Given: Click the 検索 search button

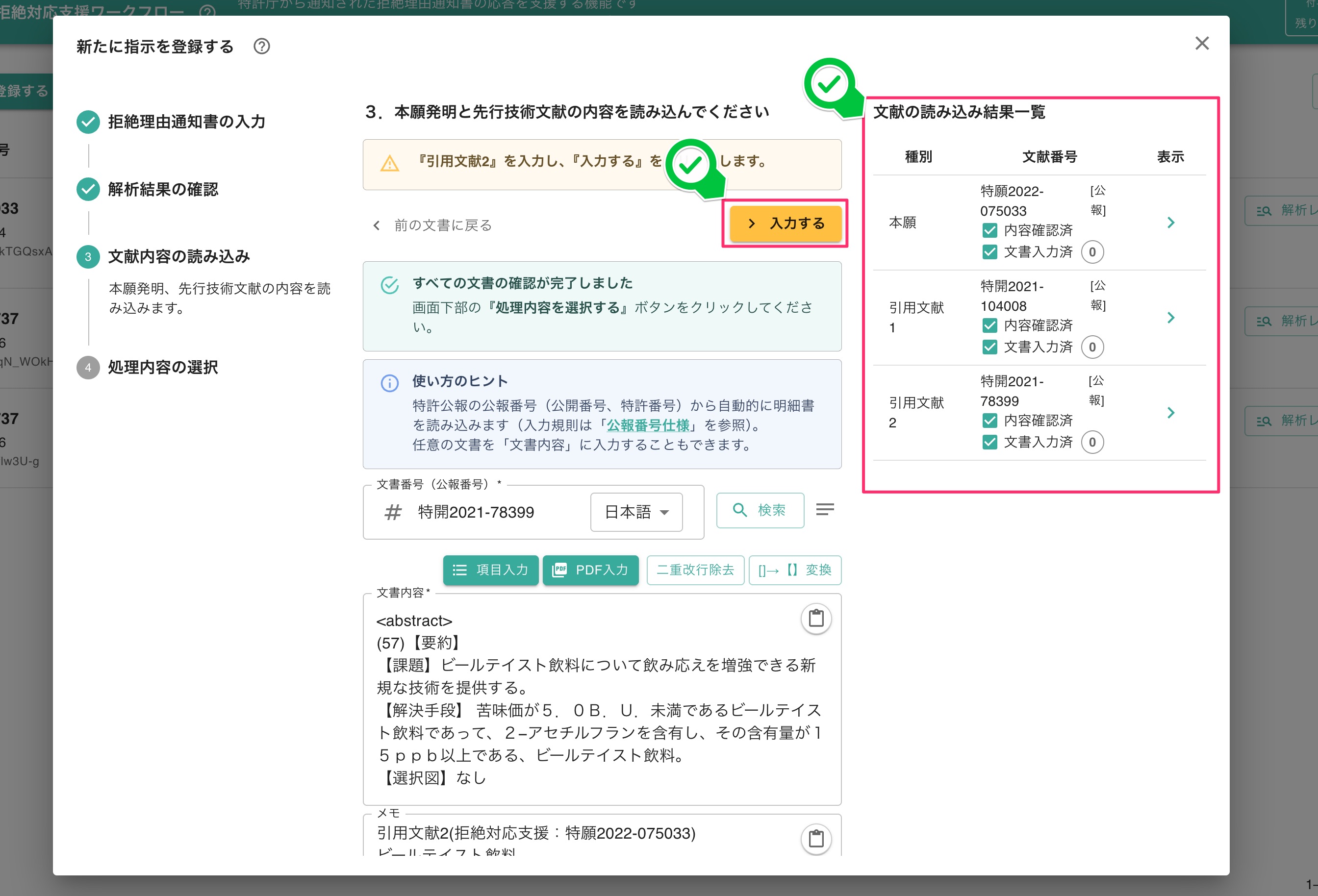Looking at the screenshot, I should 760,510.
